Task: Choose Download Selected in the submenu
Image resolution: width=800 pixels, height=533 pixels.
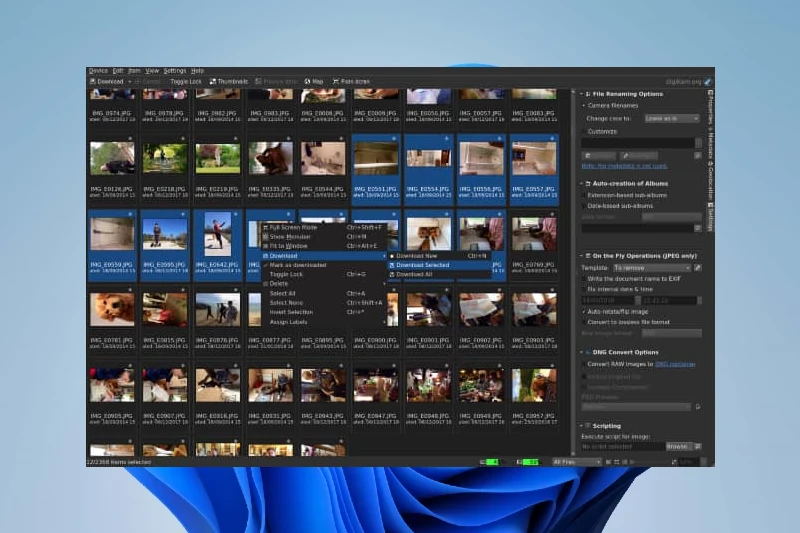Action: point(439,265)
